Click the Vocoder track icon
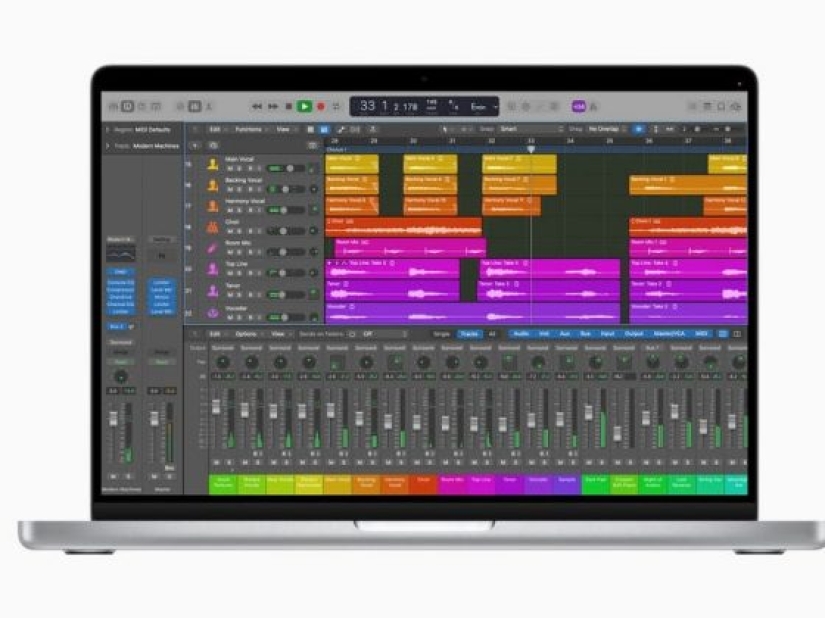Screen dimensions: 825x618 [213, 311]
